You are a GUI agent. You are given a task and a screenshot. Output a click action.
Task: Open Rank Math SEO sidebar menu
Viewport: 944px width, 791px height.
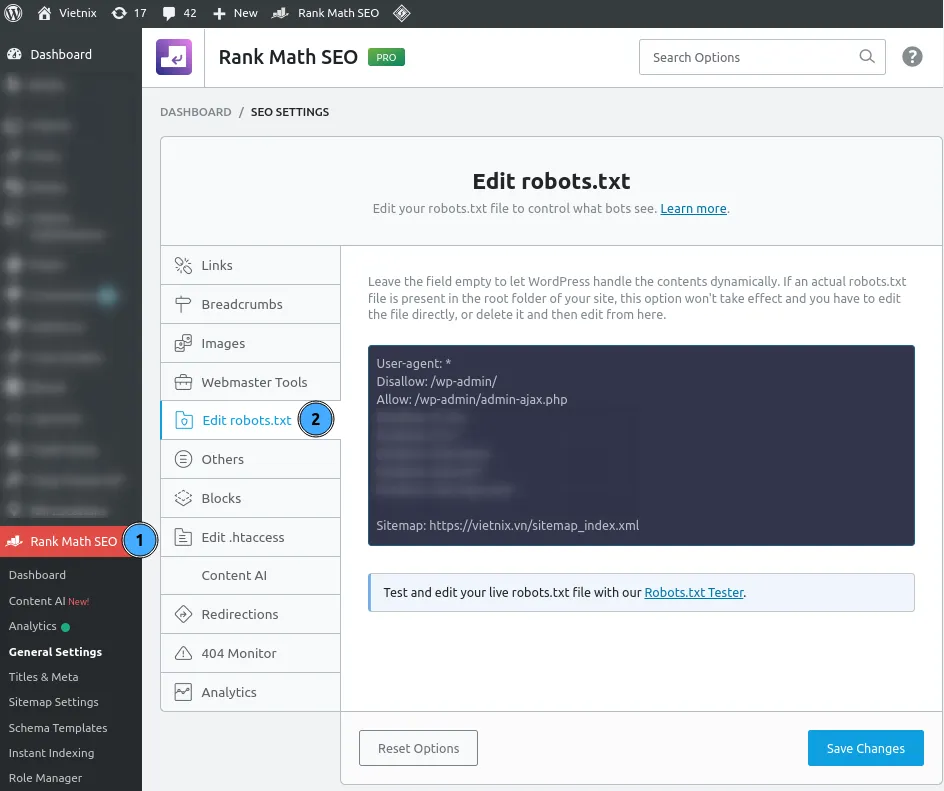click(71, 541)
